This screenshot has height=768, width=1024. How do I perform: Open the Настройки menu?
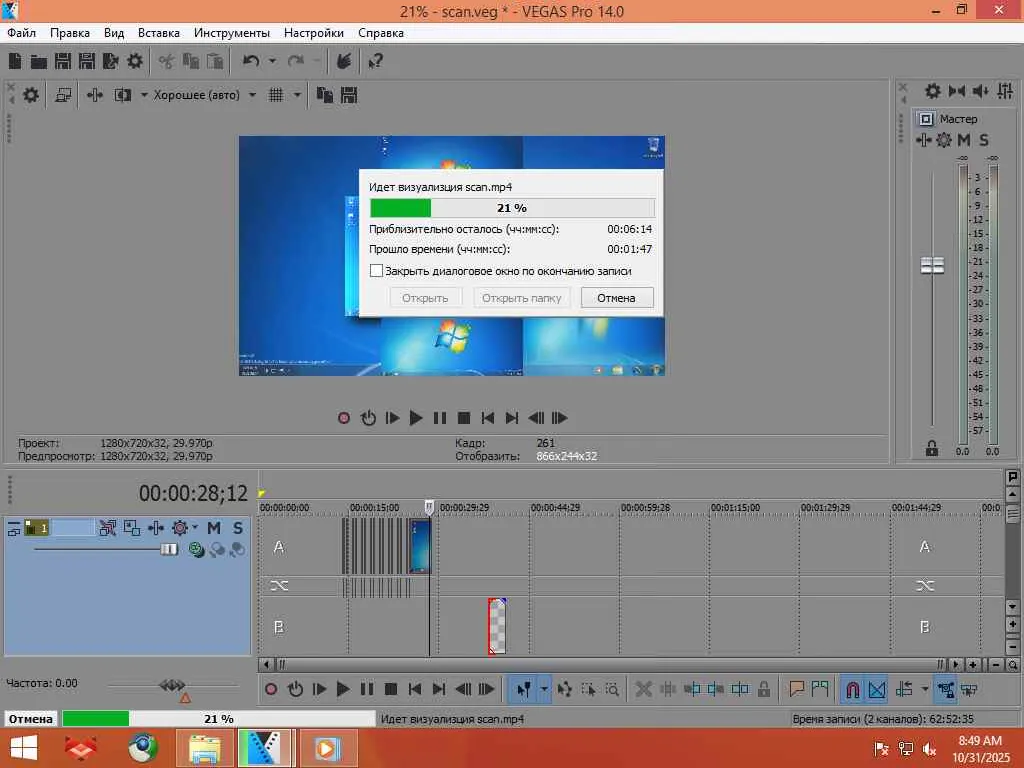[313, 33]
